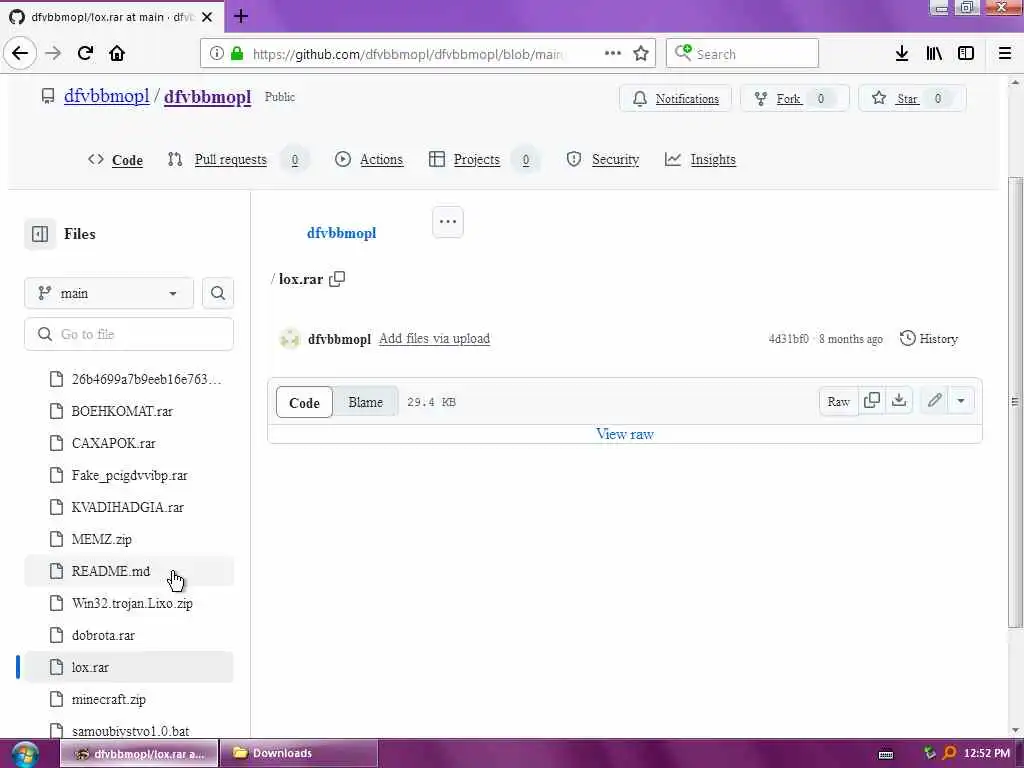
Task: Open KVADIHADGIA.rar in the file tree
Action: coord(129,507)
